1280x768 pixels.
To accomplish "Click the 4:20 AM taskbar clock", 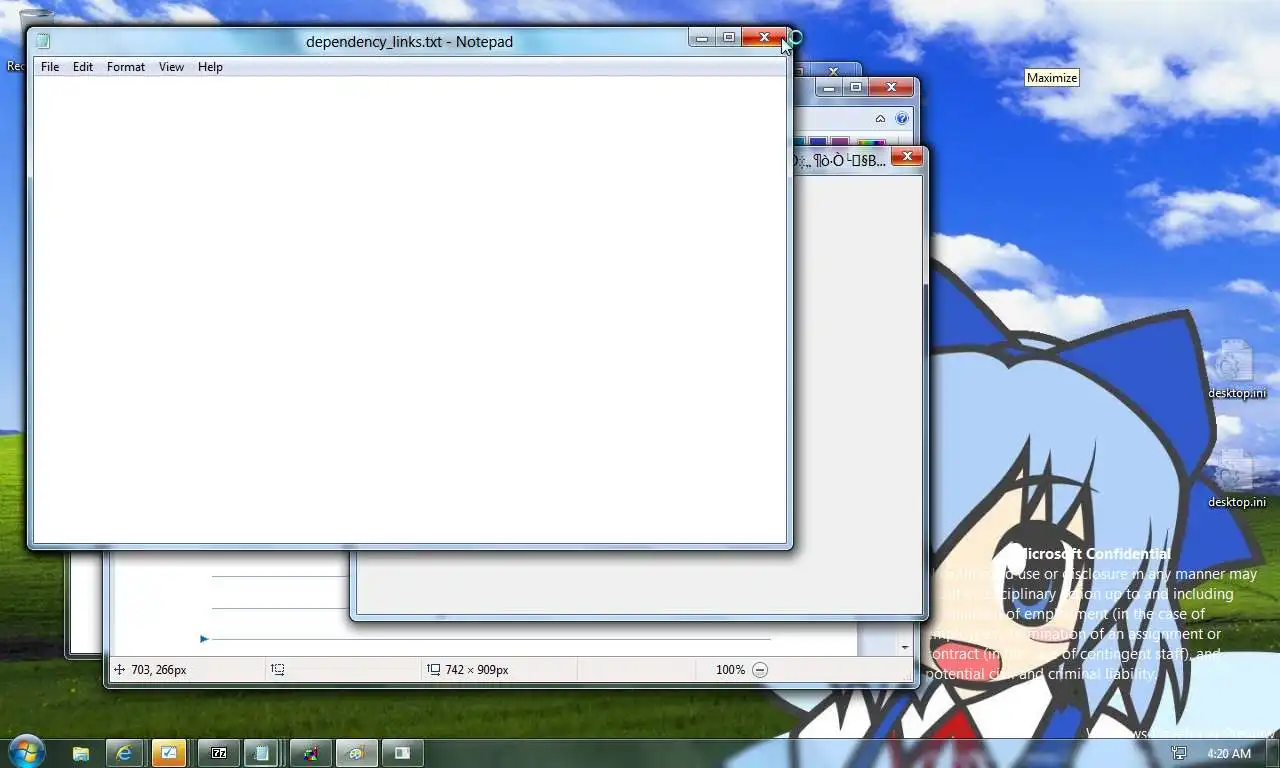I will click(1229, 753).
